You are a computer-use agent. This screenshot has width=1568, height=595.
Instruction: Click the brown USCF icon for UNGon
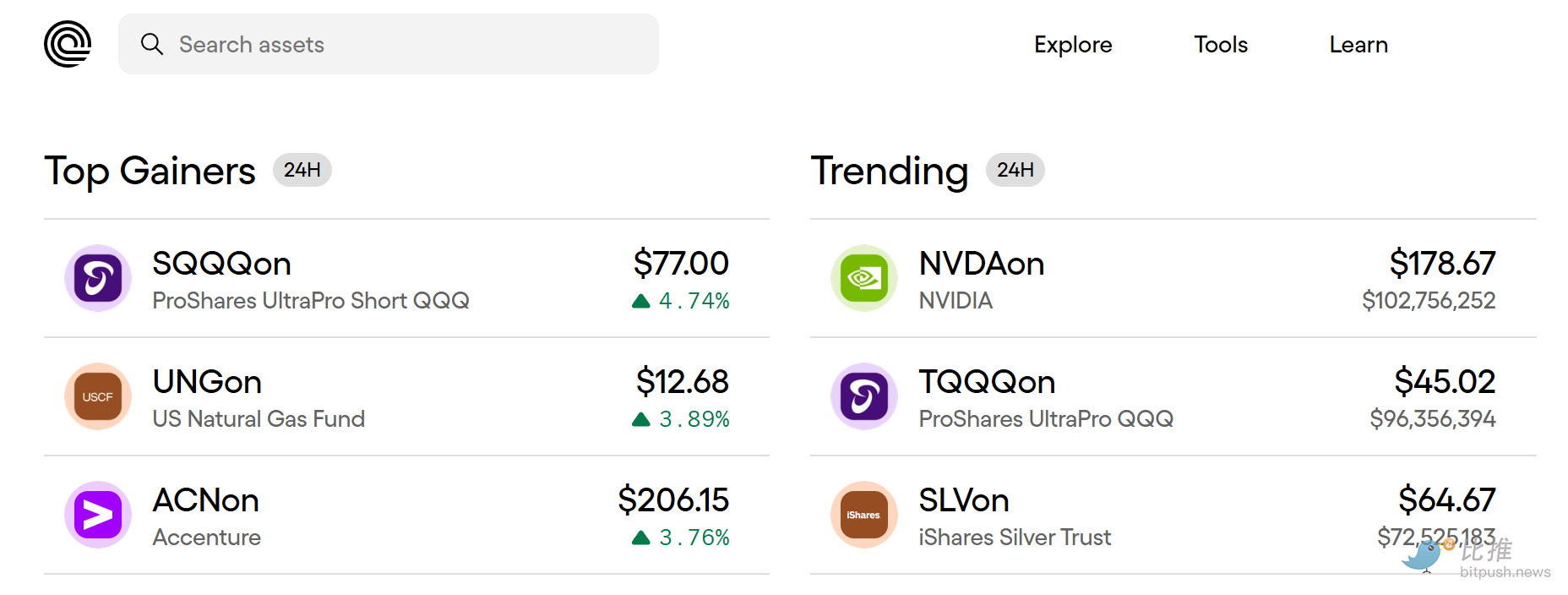click(98, 396)
